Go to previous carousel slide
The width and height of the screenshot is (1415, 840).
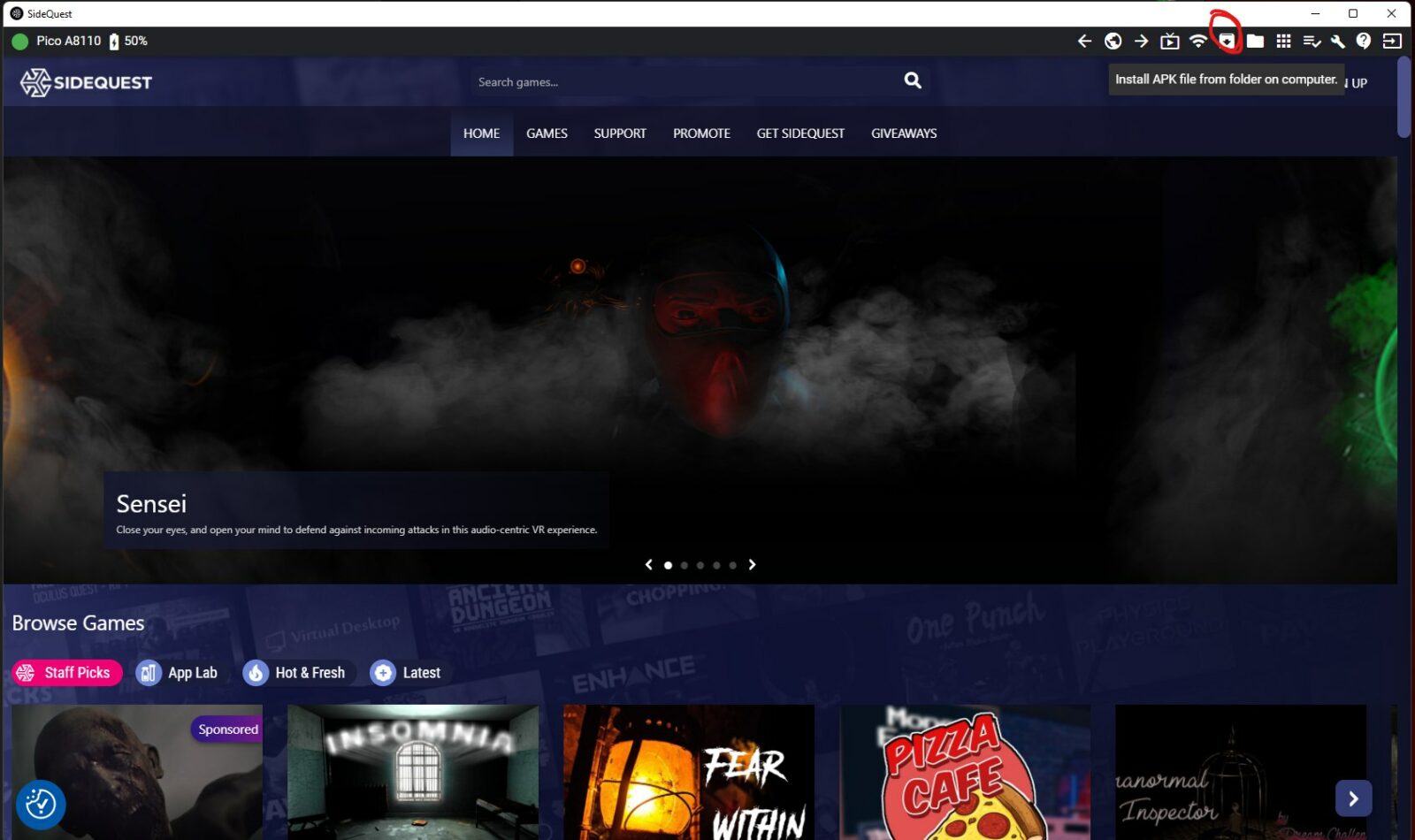pyautogui.click(x=649, y=565)
